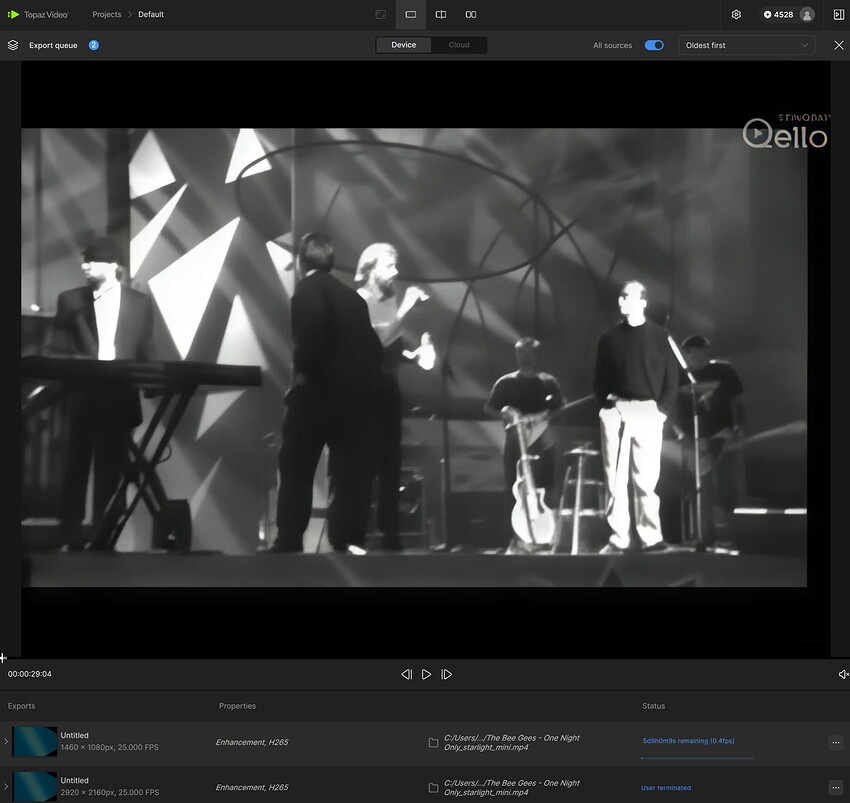Switch to the Cloud tab
The width and height of the screenshot is (850, 803).
coord(459,45)
